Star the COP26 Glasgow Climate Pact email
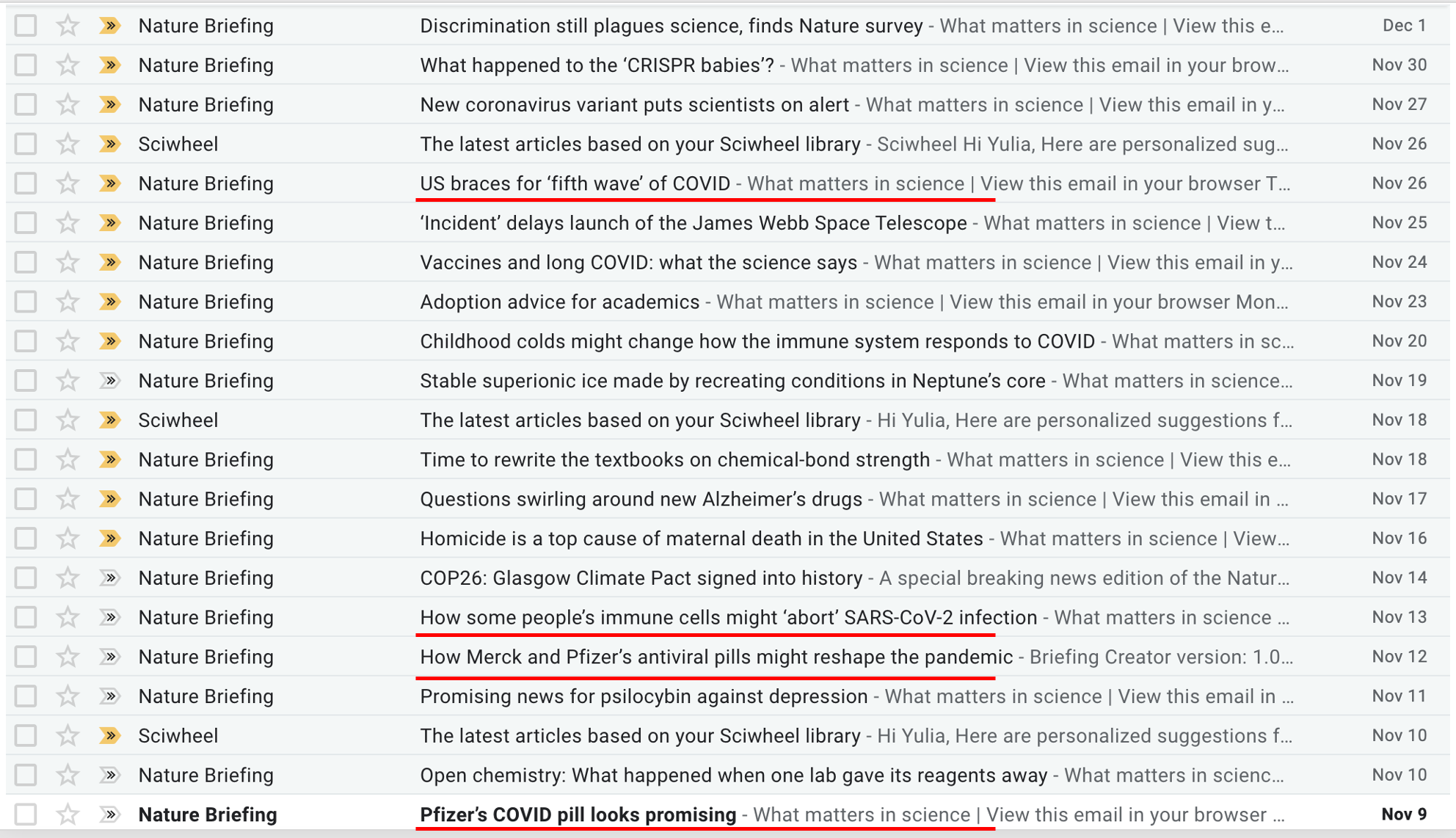Screen dimensions: 1456x838 click(x=68, y=578)
